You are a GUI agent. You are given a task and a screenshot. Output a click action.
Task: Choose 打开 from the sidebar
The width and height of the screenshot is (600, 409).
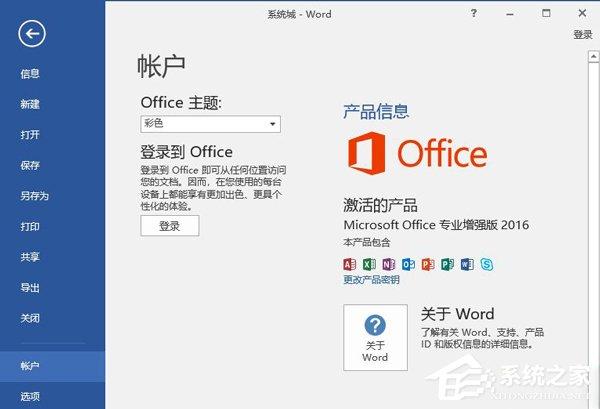click(x=30, y=135)
